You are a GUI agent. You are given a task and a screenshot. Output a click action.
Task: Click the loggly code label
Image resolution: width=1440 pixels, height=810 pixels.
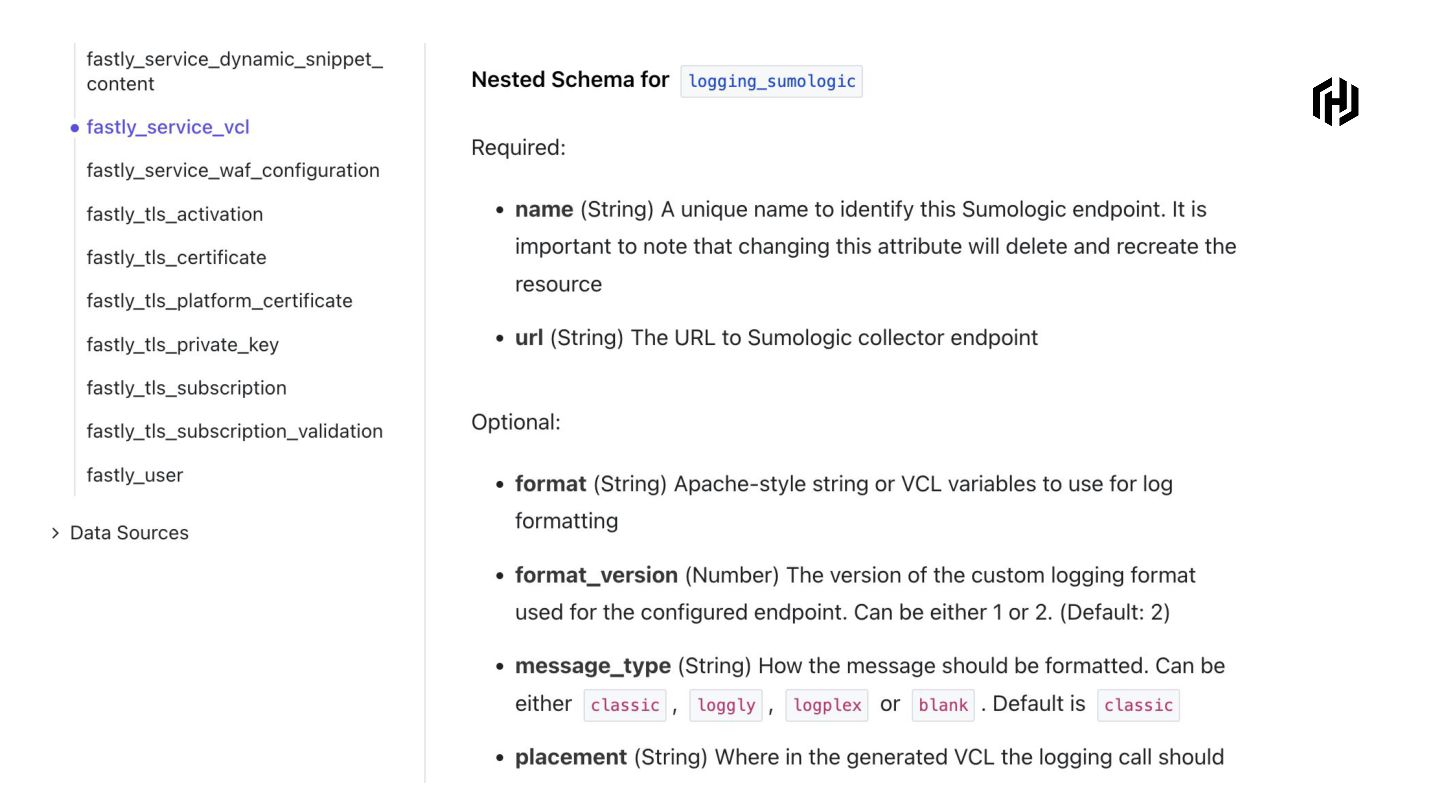click(x=726, y=705)
